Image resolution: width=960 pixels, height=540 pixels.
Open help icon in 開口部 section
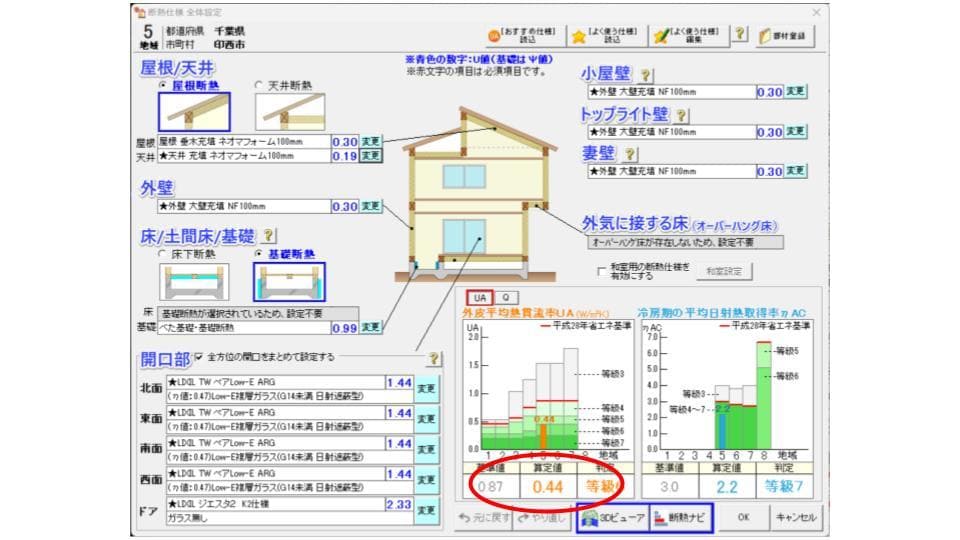click(433, 359)
